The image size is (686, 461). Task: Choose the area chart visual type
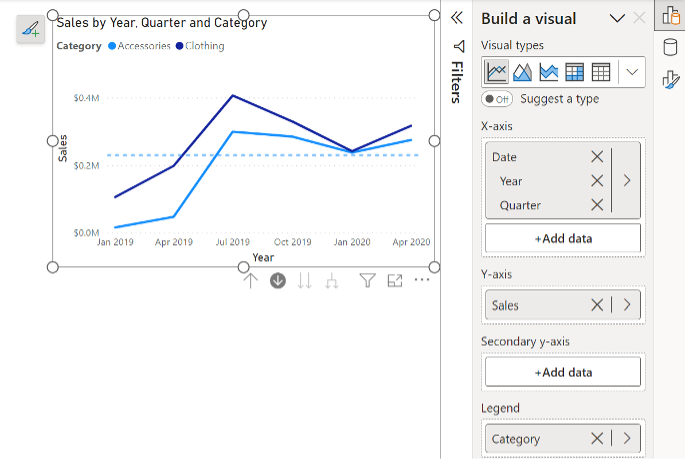click(x=523, y=72)
